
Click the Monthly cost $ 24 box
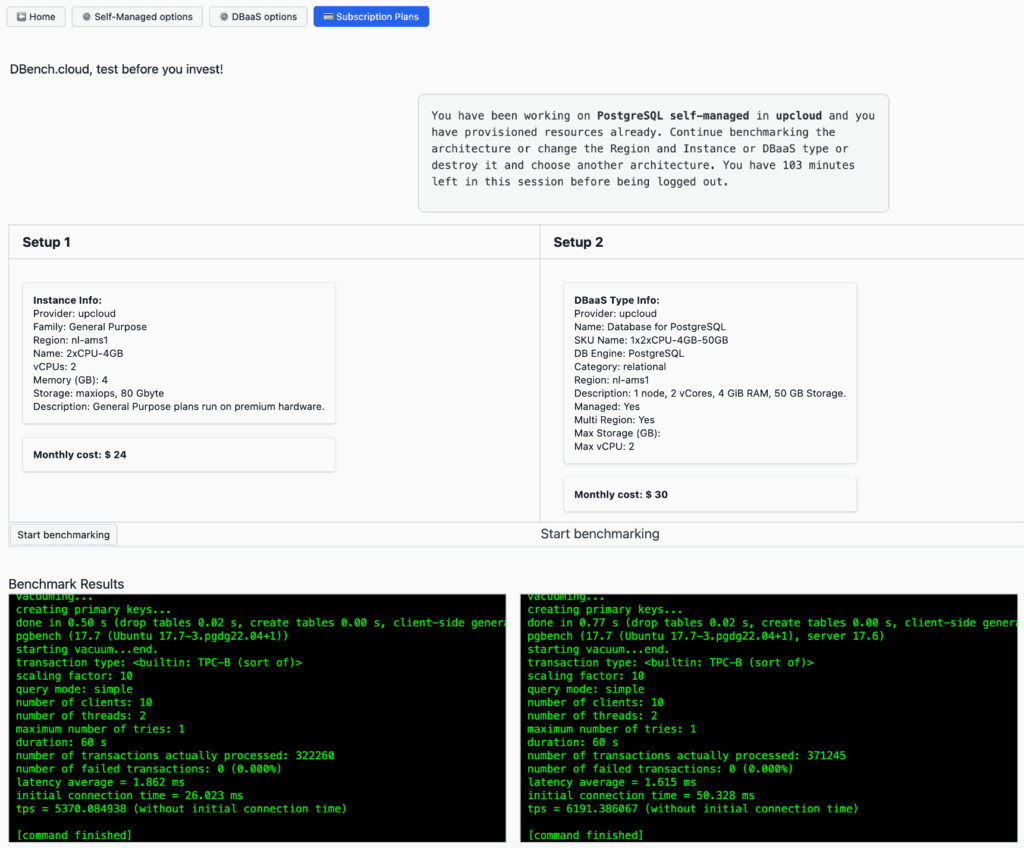[178, 454]
